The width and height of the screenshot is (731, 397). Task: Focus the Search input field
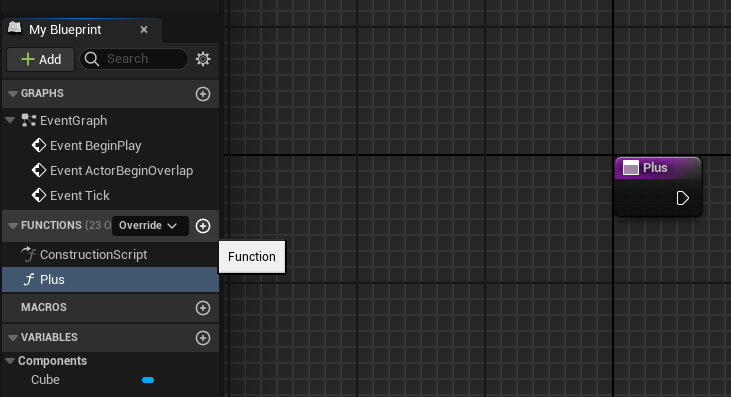tap(134, 59)
